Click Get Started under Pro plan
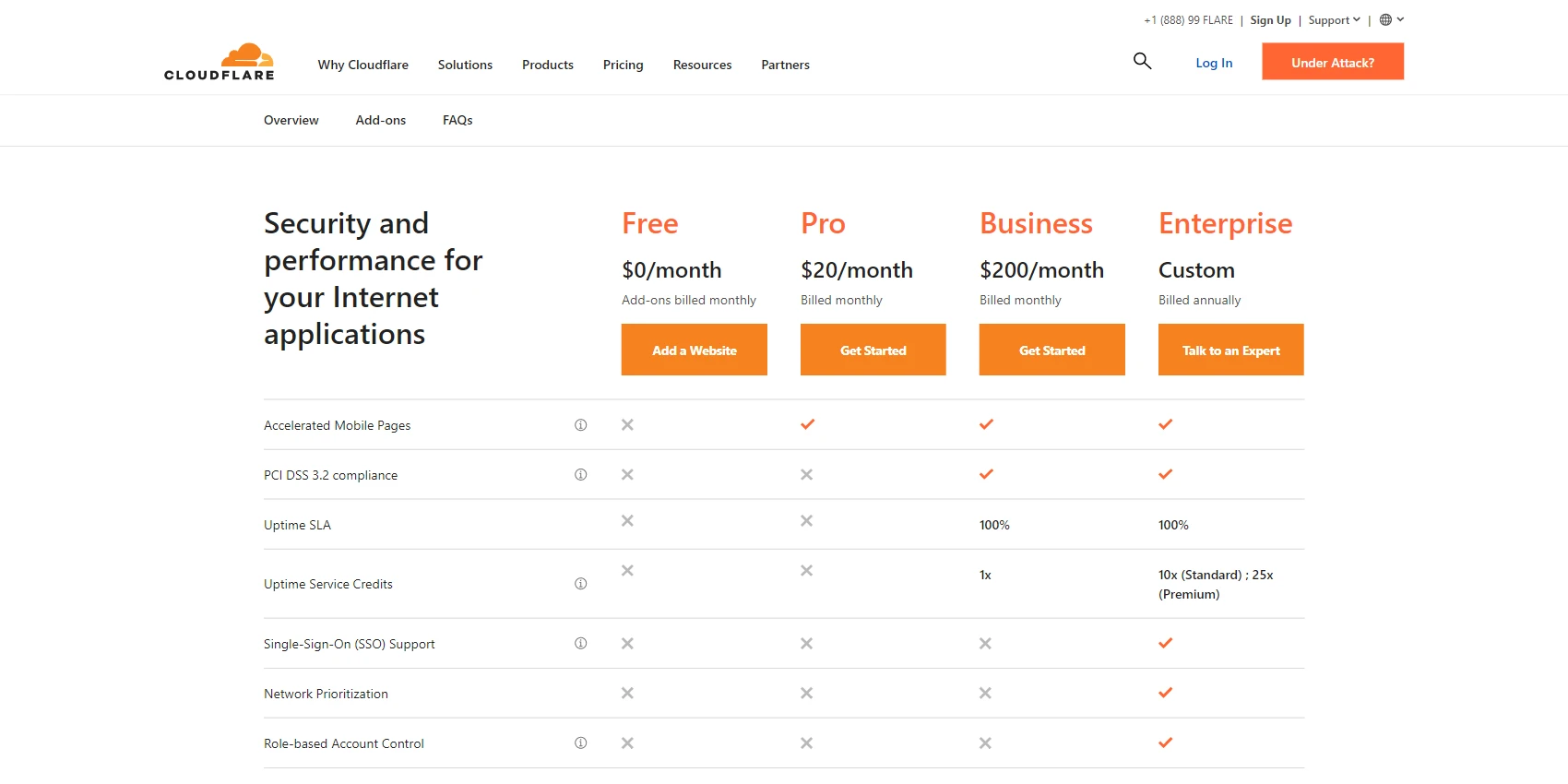Viewport: 1568px width, 784px height. (x=873, y=350)
